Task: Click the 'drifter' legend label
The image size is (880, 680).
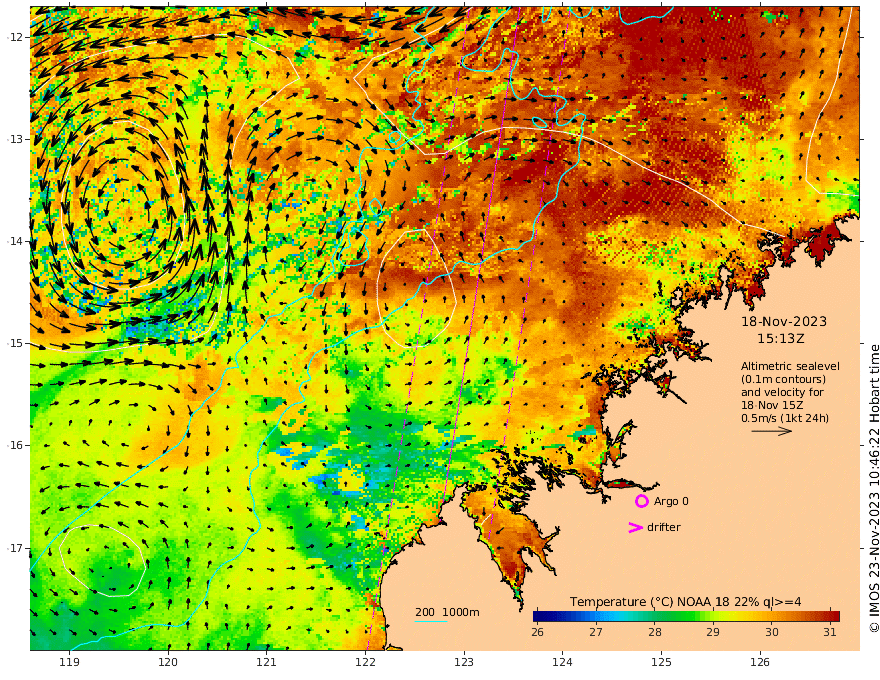Action: click(x=663, y=527)
